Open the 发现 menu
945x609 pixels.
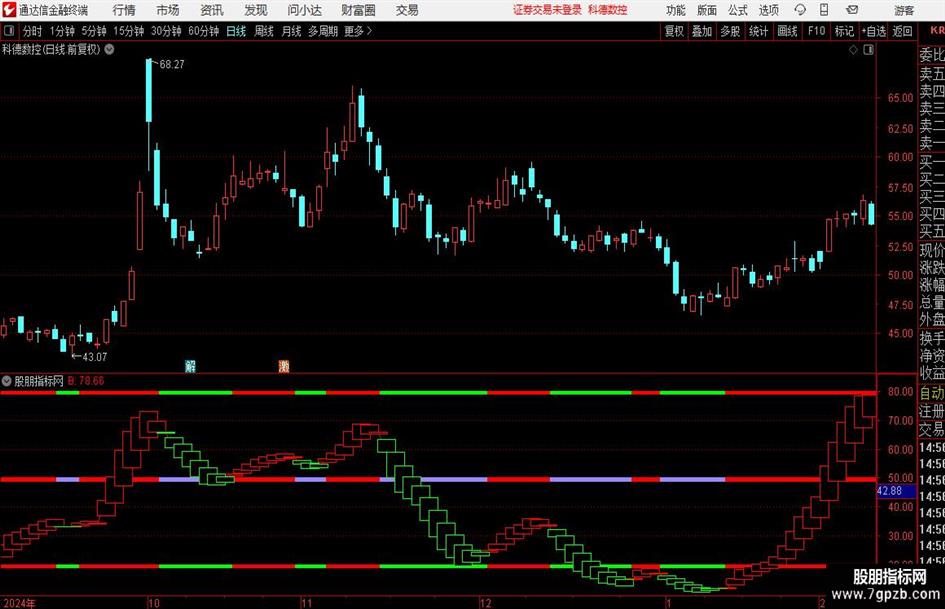(x=256, y=10)
